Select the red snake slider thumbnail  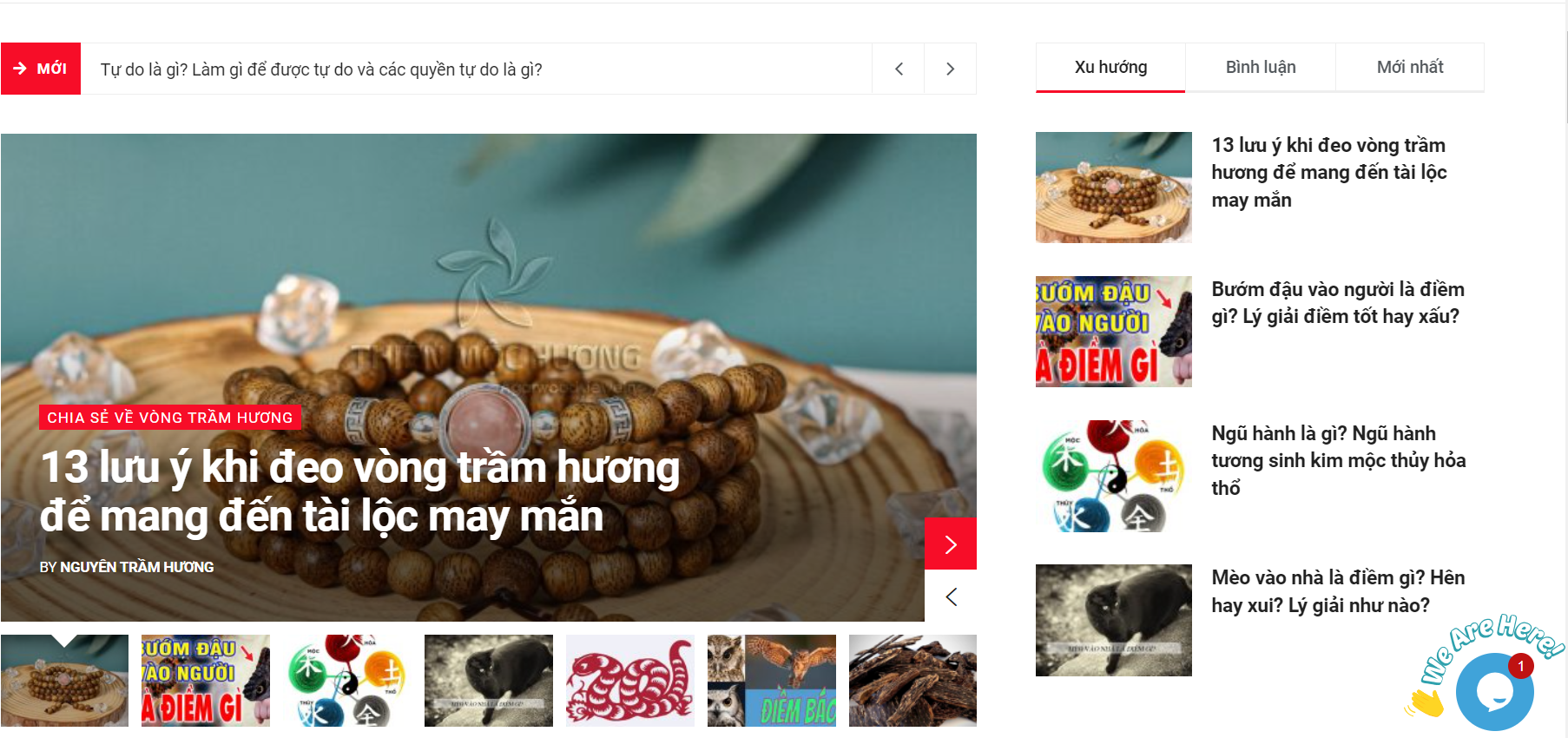coord(630,681)
